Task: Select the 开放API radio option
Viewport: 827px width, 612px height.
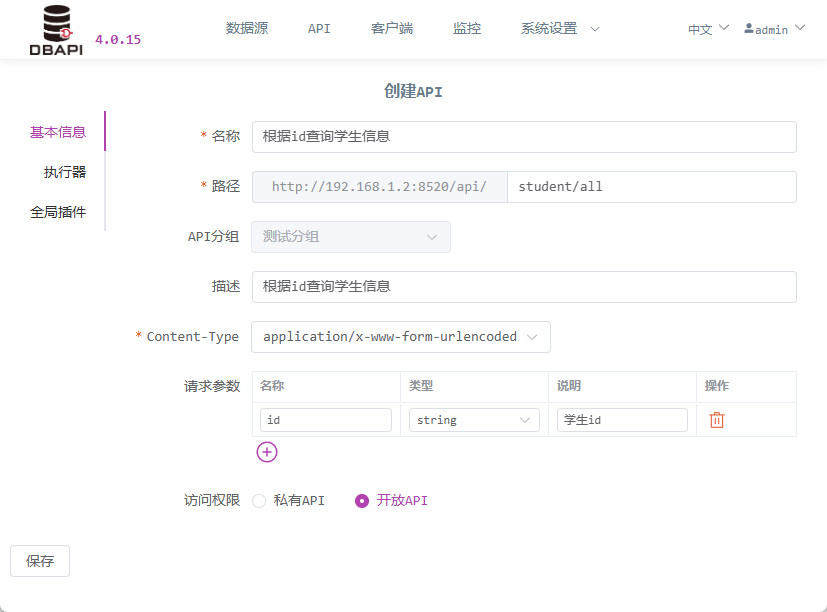Action: (x=362, y=501)
